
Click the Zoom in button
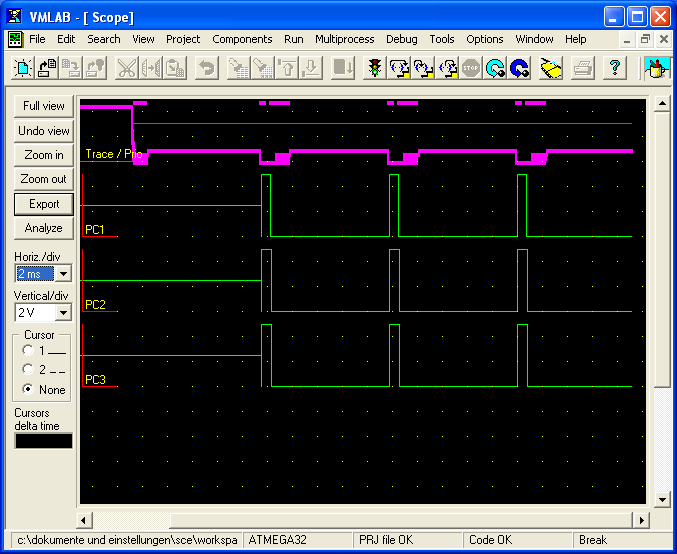tap(44, 155)
